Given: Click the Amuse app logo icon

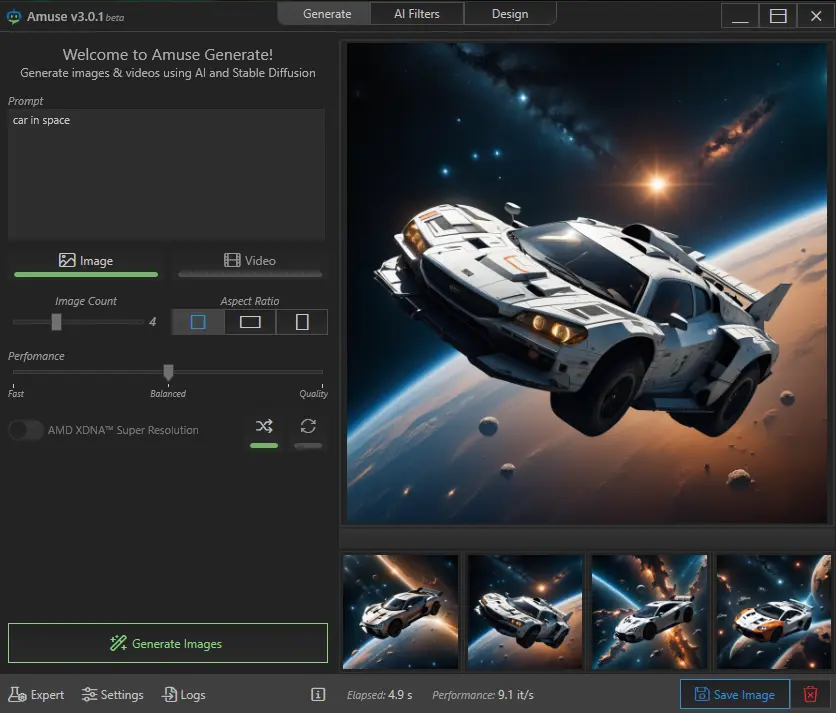Looking at the screenshot, I should point(13,16).
